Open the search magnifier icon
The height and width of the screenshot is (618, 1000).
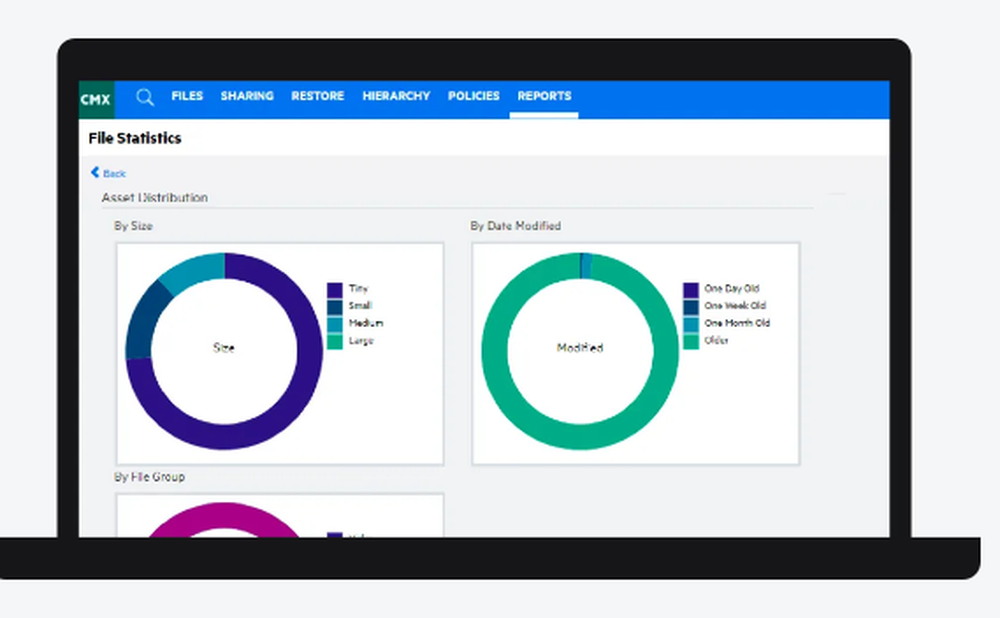[x=145, y=97]
